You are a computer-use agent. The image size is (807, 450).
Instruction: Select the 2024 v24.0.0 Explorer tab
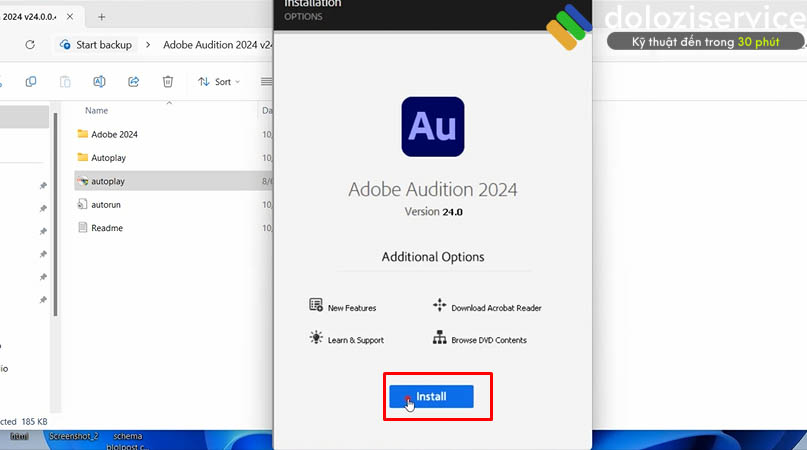point(29,17)
